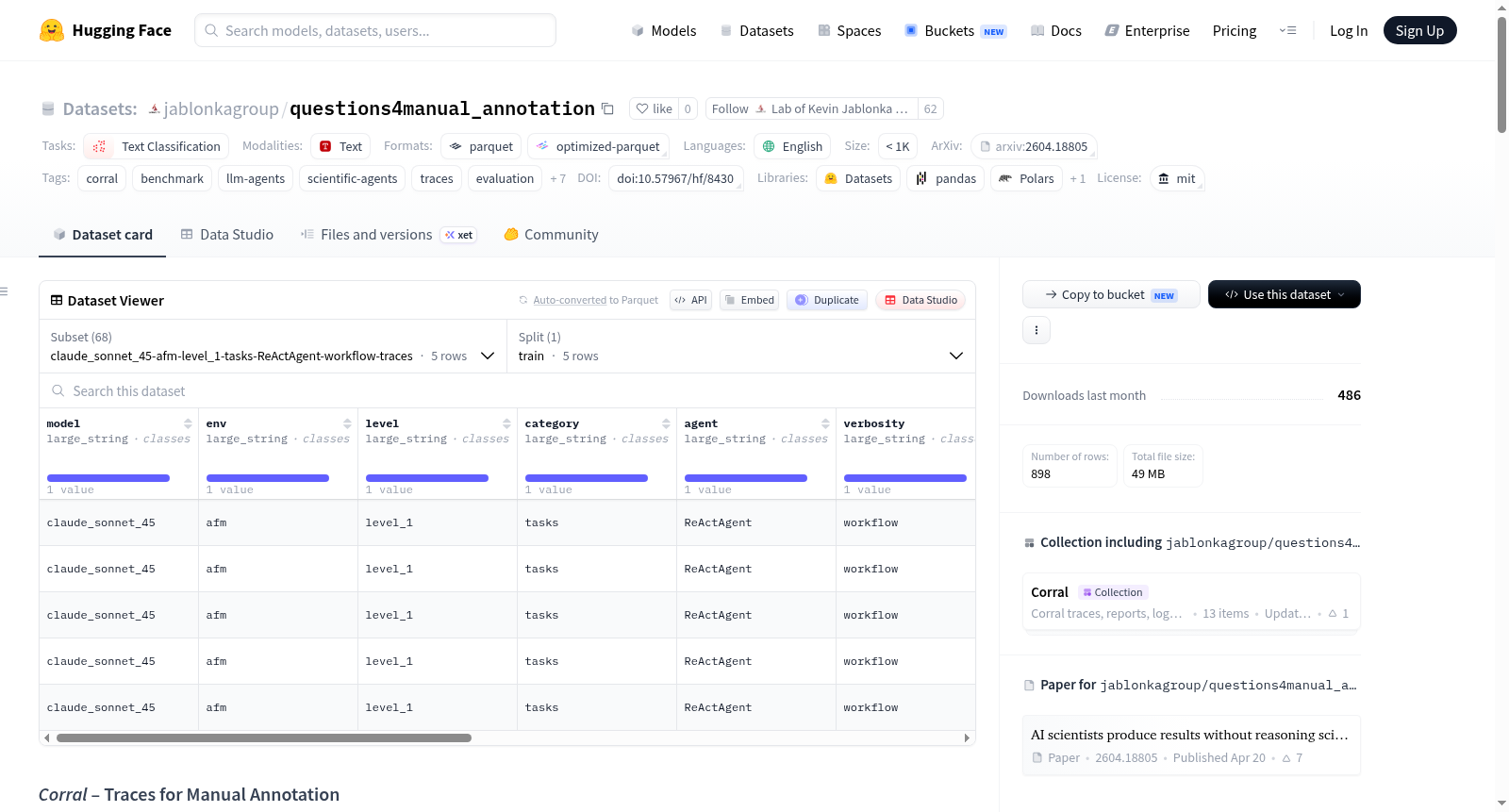The width and height of the screenshot is (1509, 812).
Task: Click the parquet format tag
Action: click(x=481, y=147)
